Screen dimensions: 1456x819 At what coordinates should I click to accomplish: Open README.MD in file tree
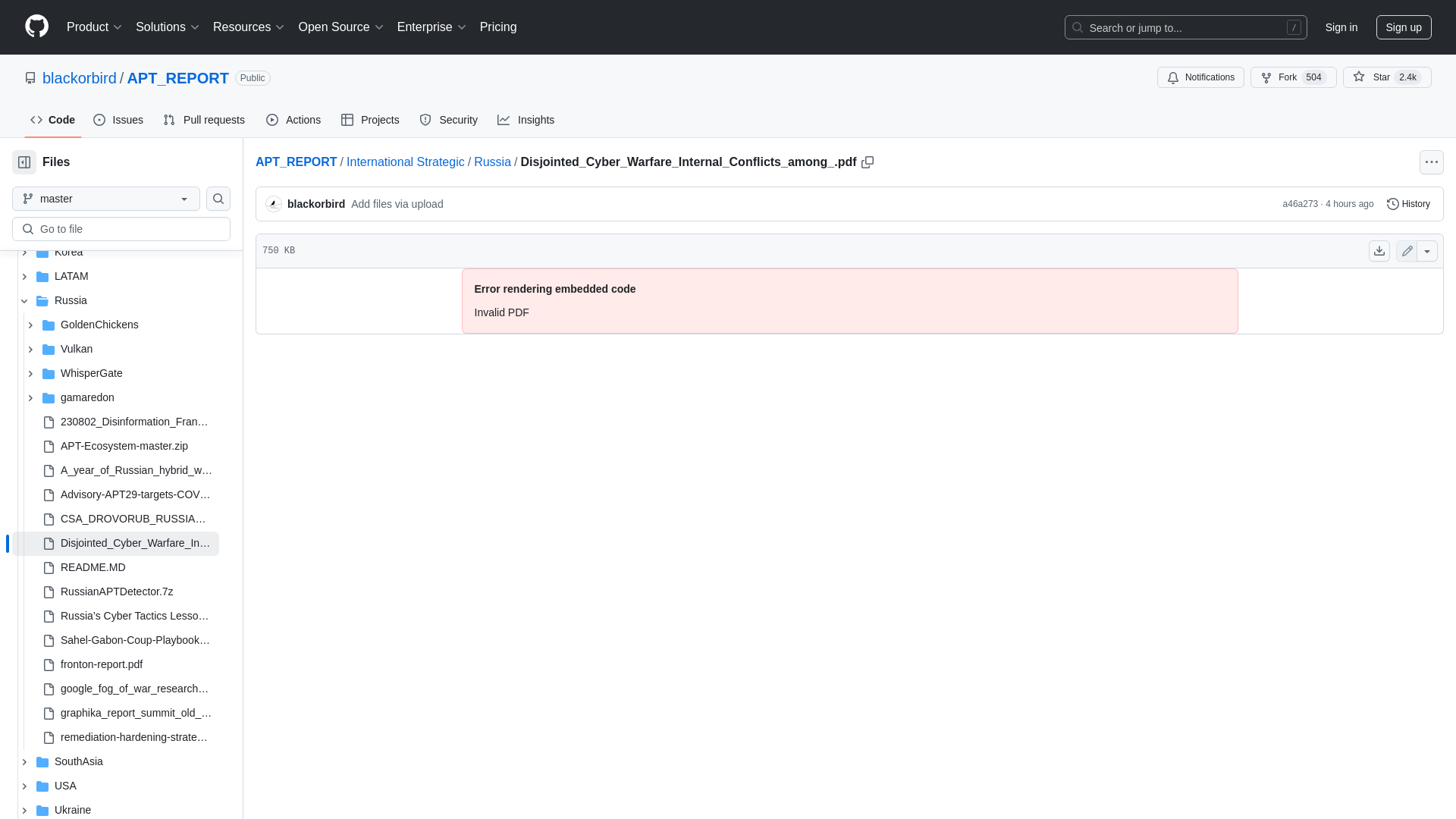[93, 567]
